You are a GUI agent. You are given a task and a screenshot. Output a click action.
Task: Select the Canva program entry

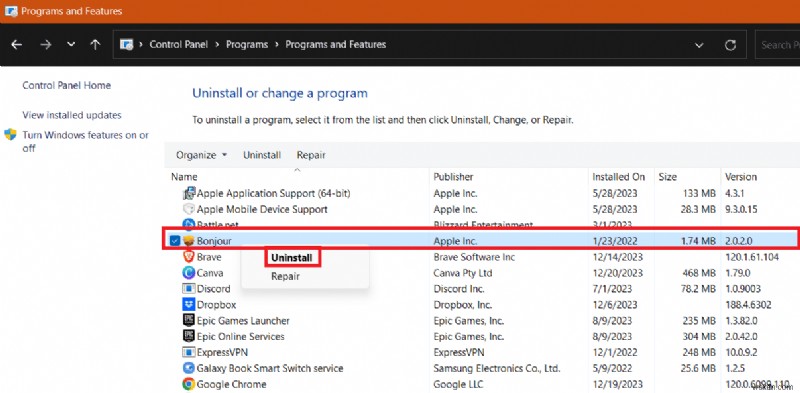[210, 273]
